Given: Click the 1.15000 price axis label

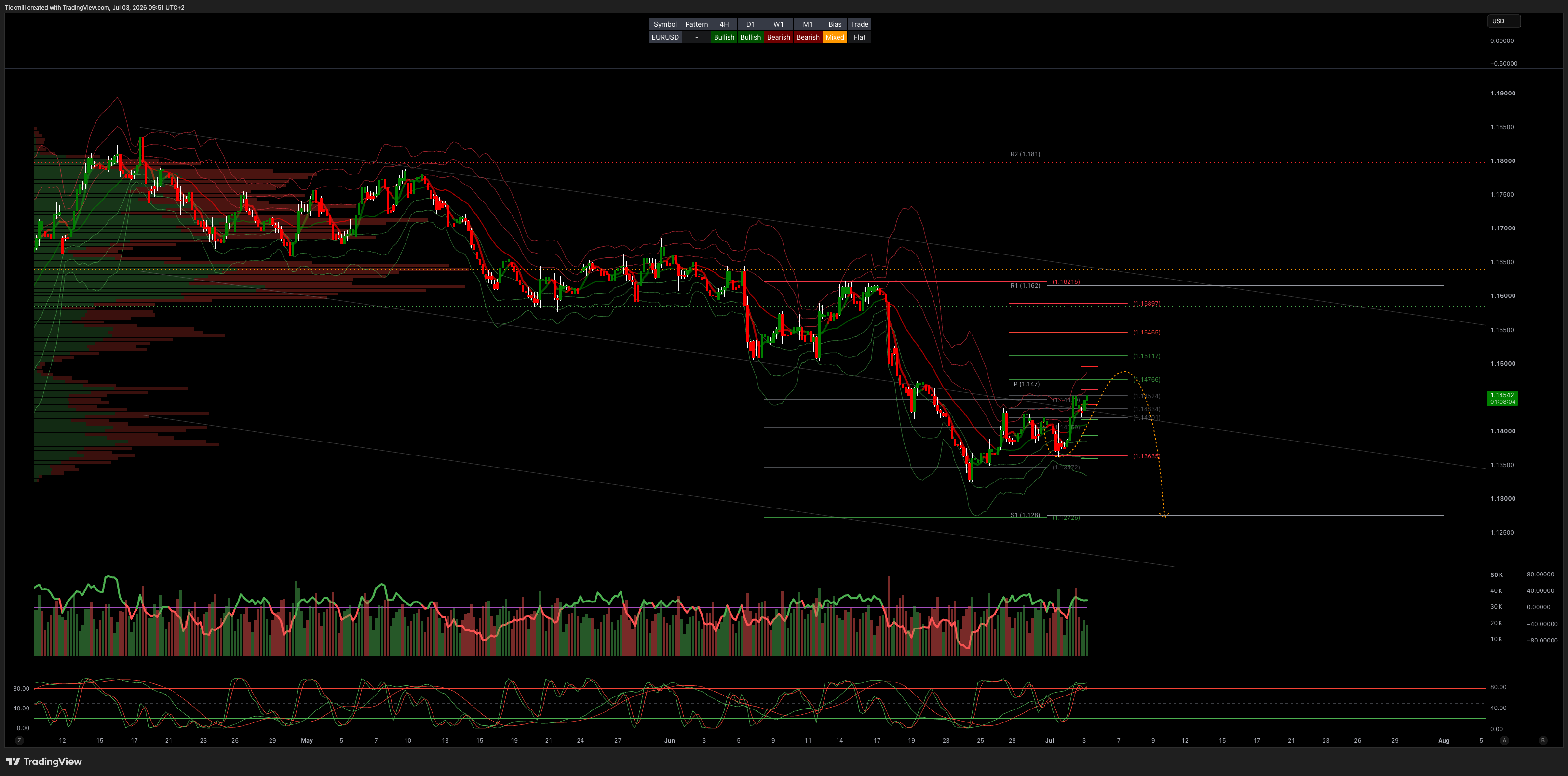Looking at the screenshot, I should pos(1503,363).
